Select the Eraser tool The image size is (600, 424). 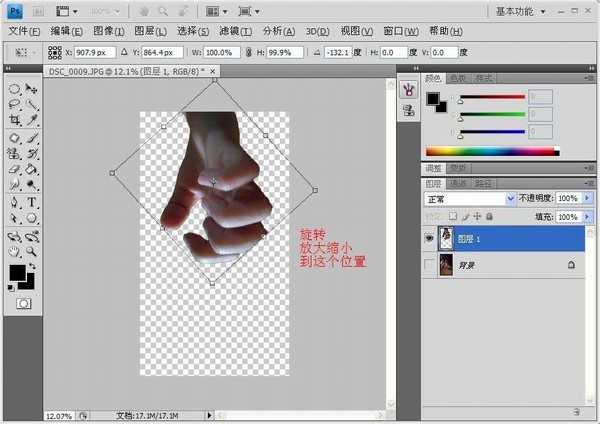[x=15, y=169]
